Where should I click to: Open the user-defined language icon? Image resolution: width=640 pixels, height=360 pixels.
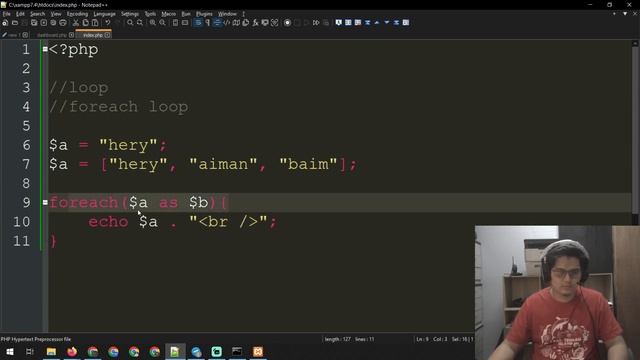click(x=227, y=23)
